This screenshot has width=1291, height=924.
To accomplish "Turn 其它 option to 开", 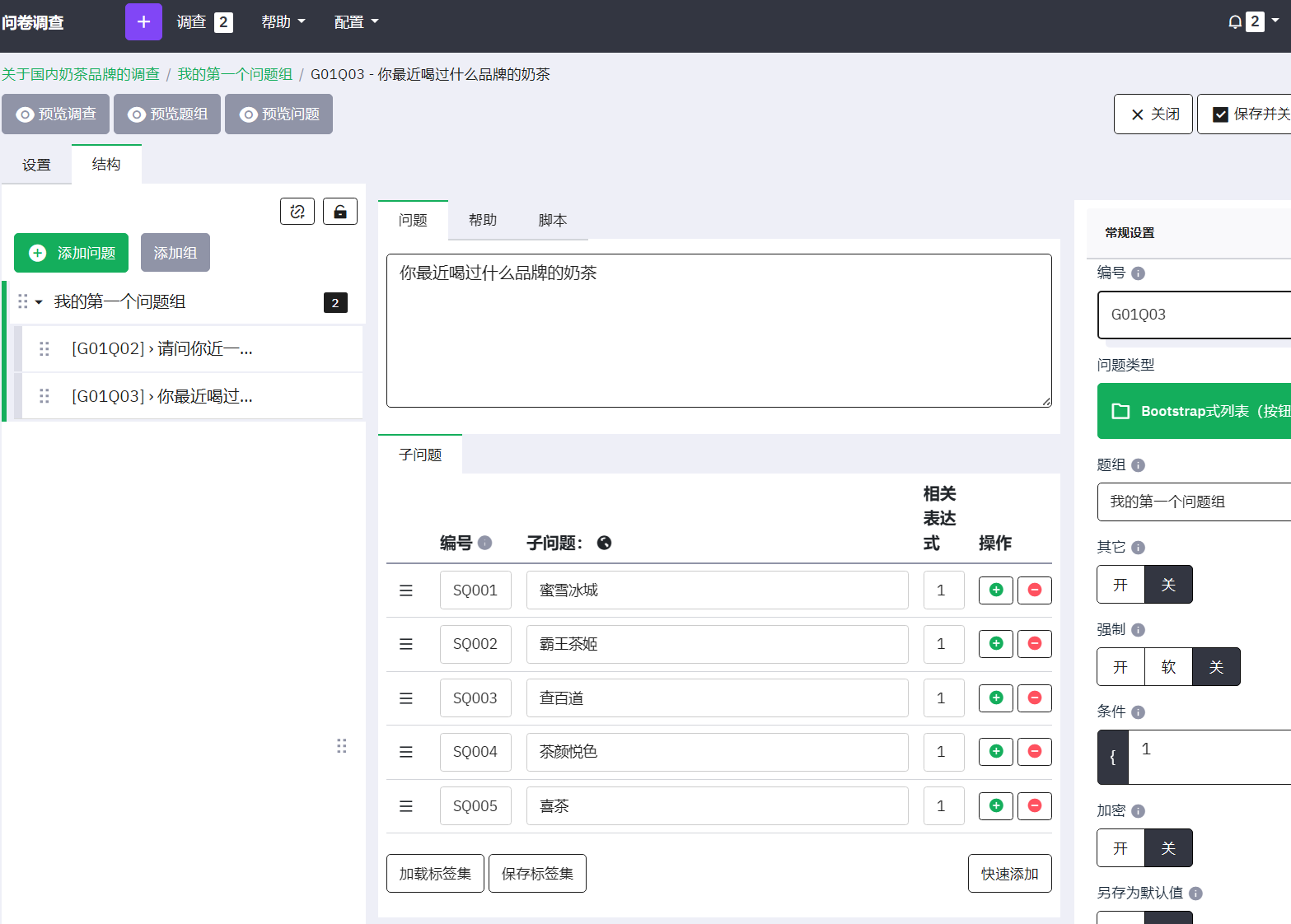I will [1120, 585].
